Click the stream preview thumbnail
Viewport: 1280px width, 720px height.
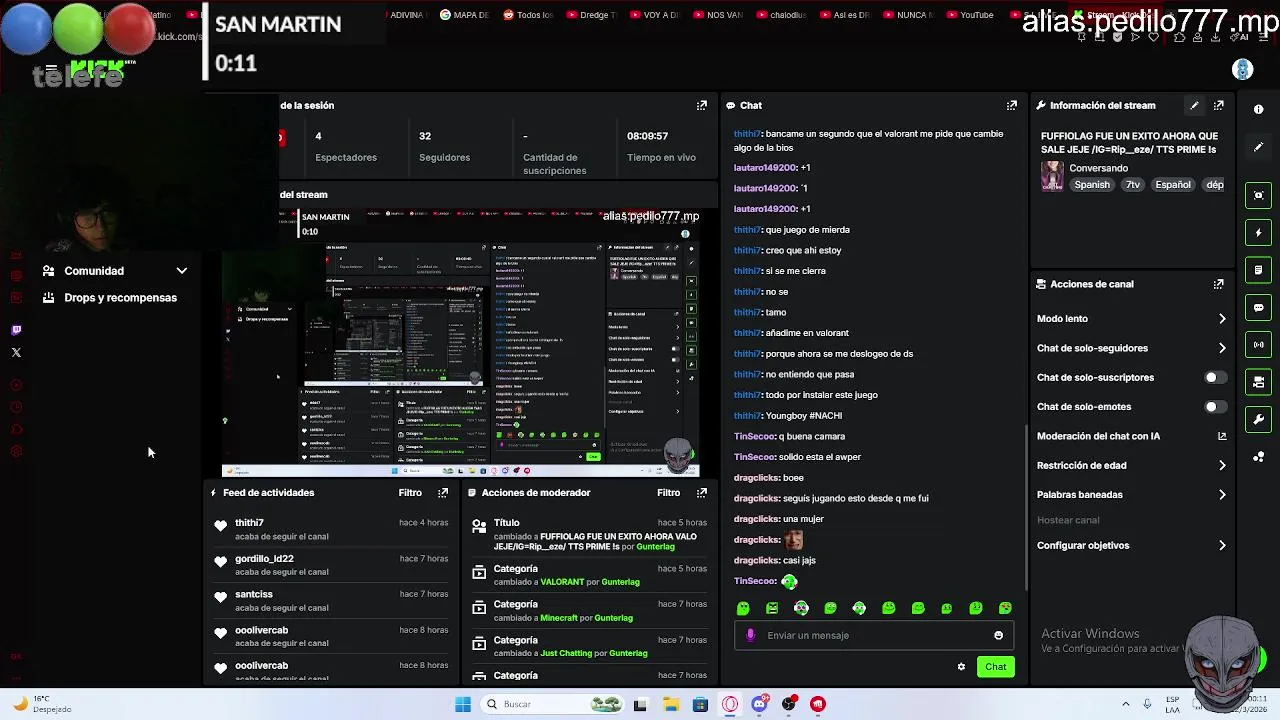coord(460,343)
